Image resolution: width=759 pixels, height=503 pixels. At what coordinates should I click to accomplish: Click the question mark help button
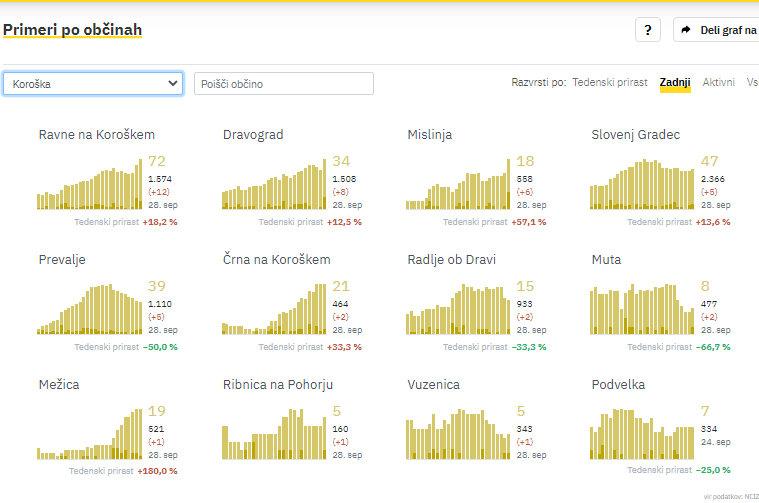click(647, 30)
